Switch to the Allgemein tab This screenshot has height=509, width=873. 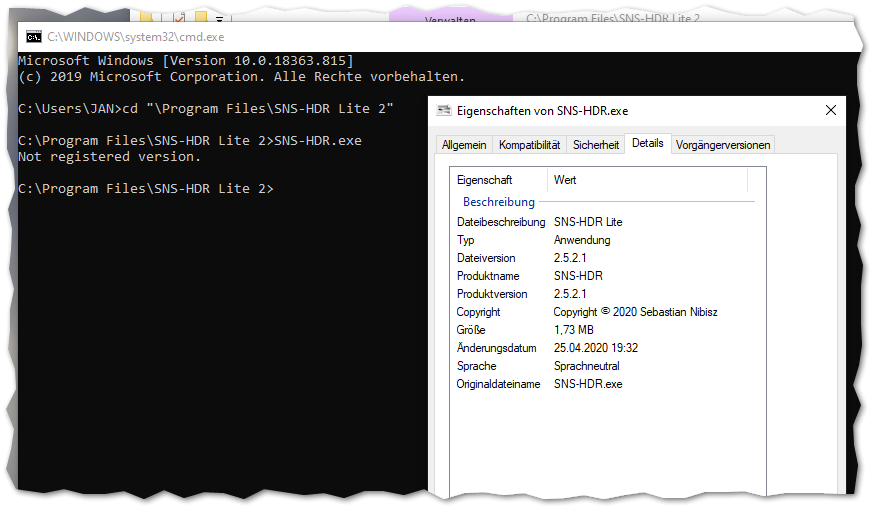(x=464, y=145)
